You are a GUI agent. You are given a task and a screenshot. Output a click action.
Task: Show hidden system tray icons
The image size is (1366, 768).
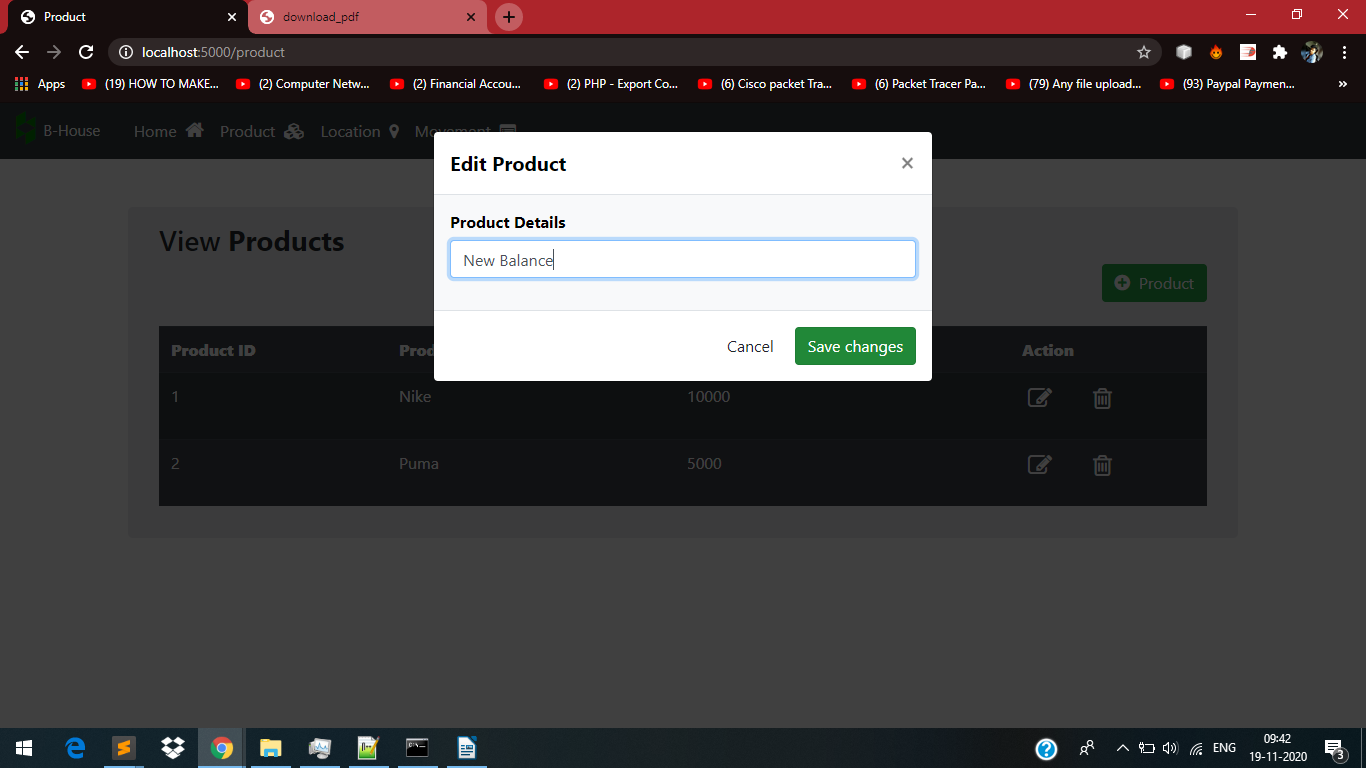click(x=1122, y=748)
